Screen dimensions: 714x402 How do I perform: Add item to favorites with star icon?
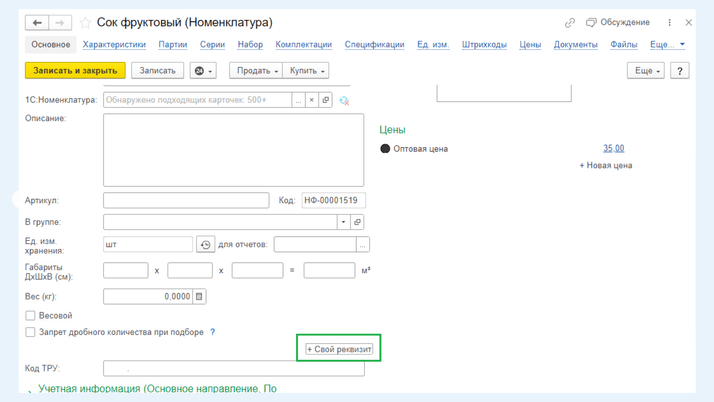[x=85, y=22]
